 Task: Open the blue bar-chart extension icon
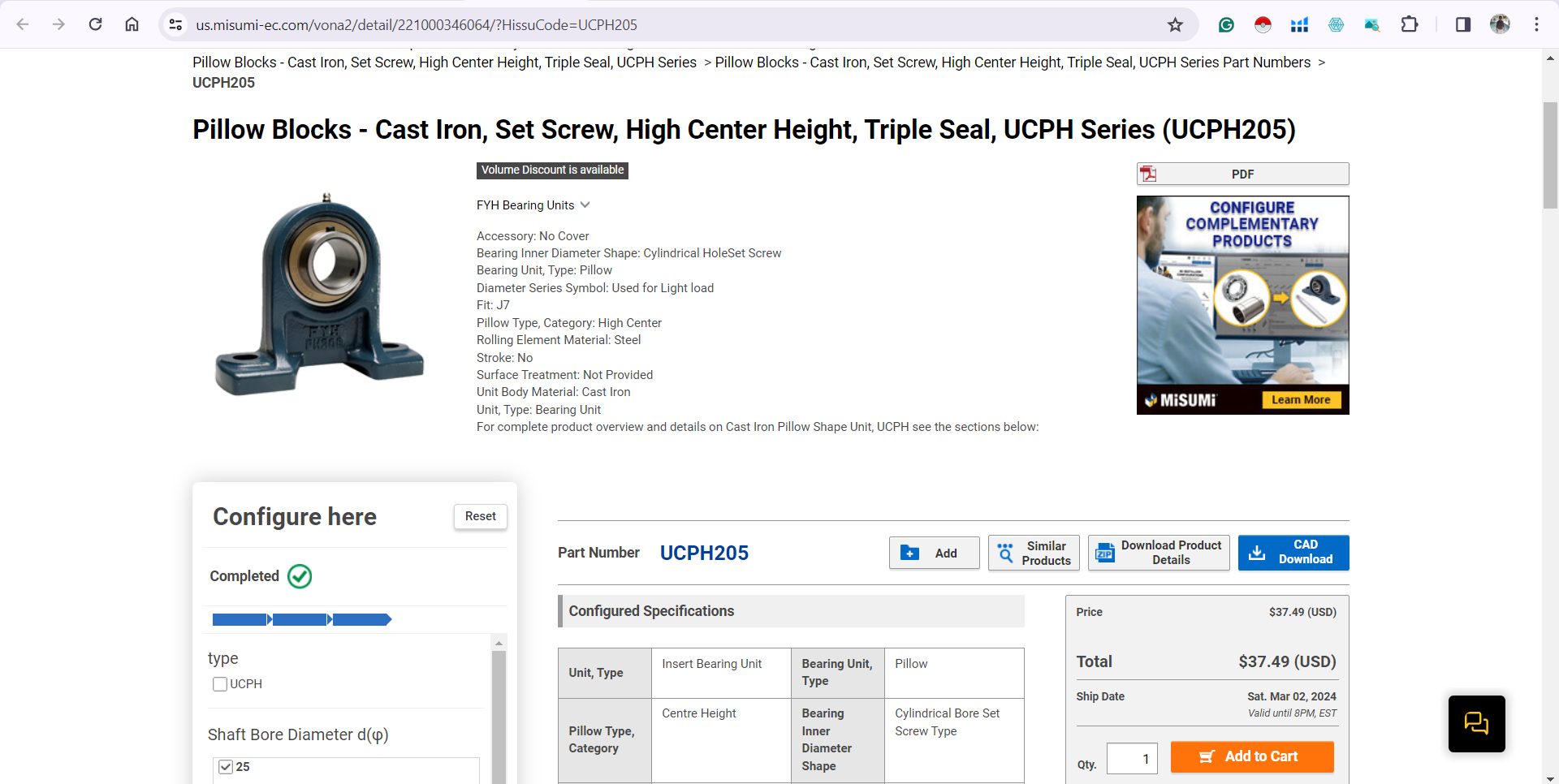1299,24
